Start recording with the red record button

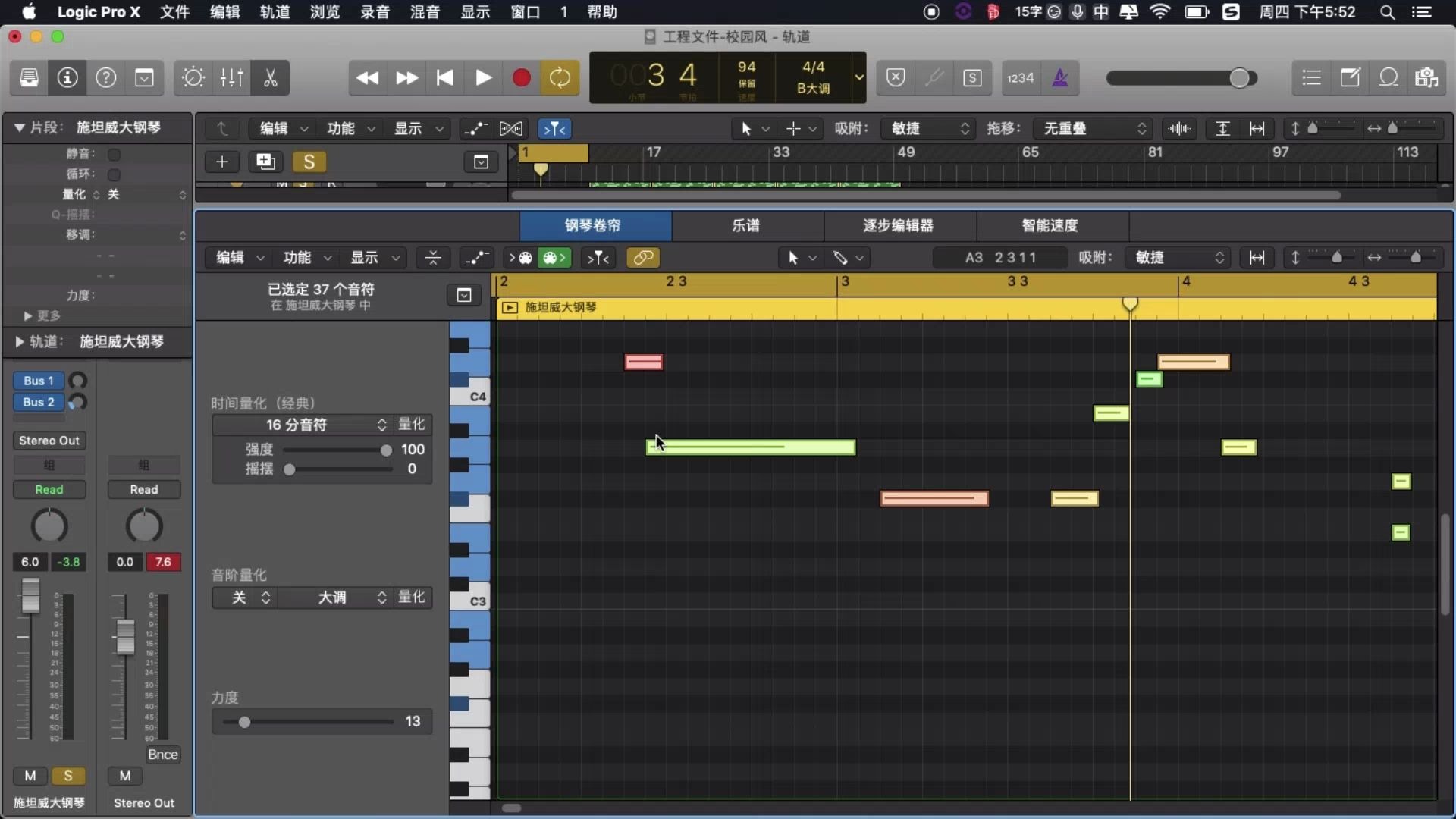point(521,77)
